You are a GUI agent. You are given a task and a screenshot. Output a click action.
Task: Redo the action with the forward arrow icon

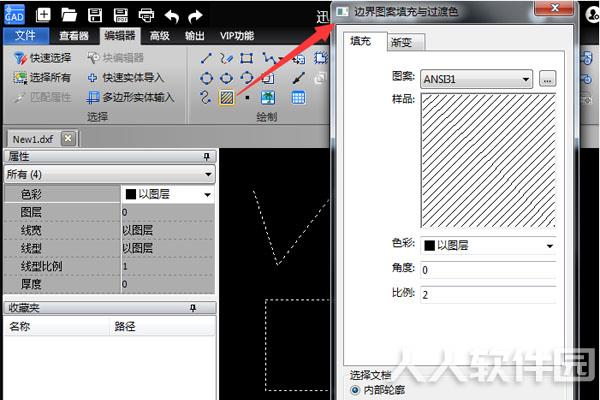click(x=196, y=16)
